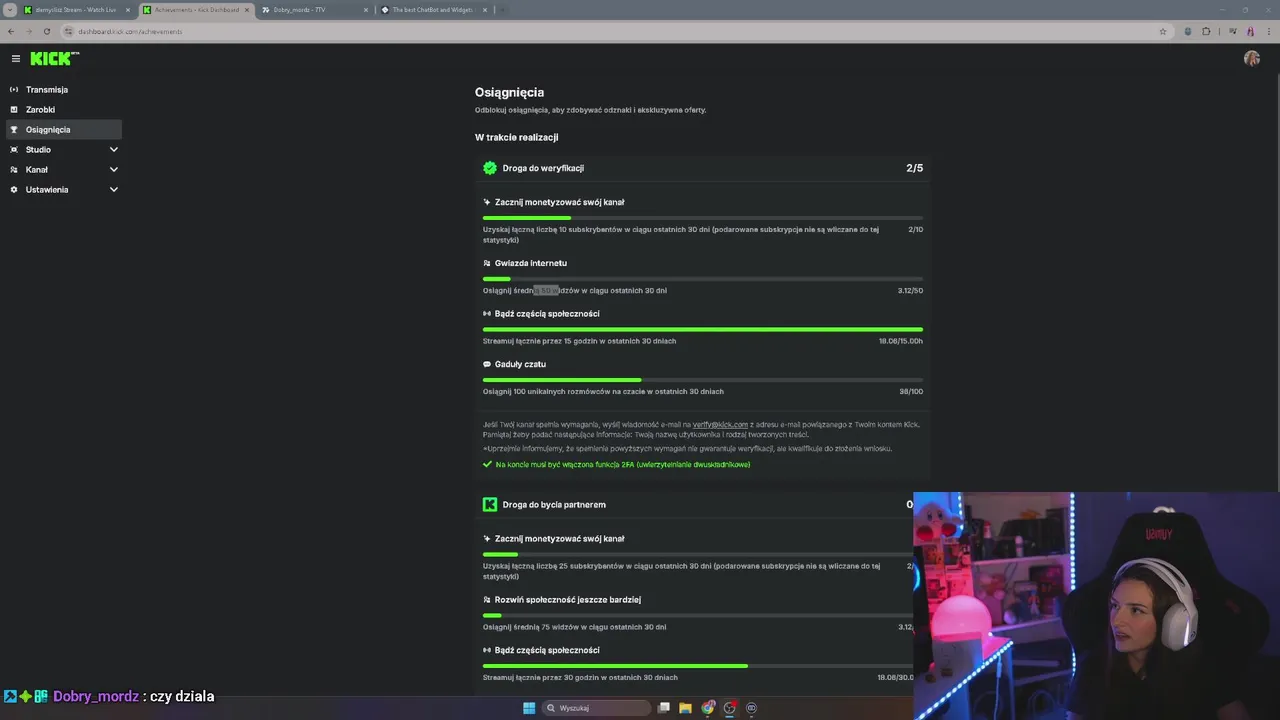Open the Zarobki sidebar item
Image resolution: width=1280 pixels, height=720 pixels.
click(x=64, y=109)
